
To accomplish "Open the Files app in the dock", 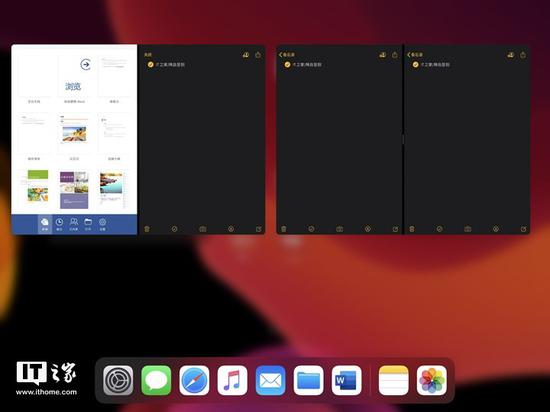I will 308,380.
